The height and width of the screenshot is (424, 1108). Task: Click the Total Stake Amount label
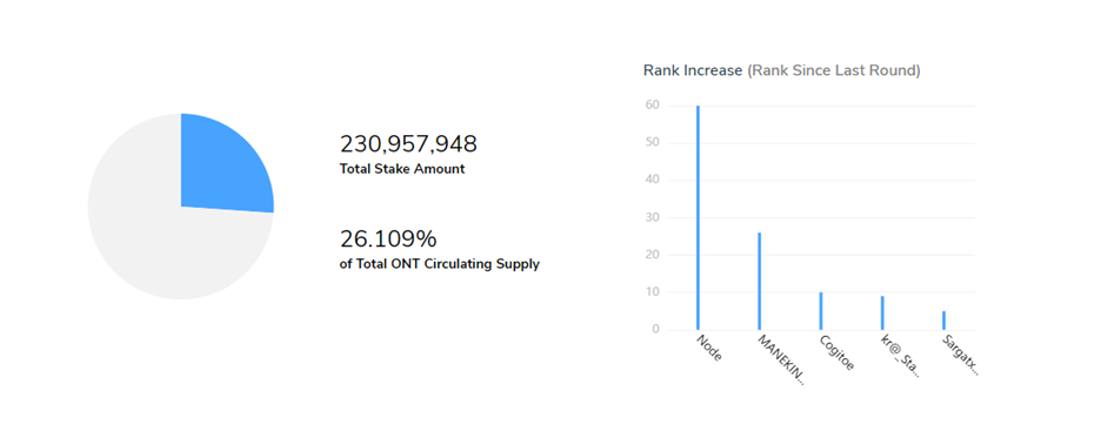pos(402,169)
